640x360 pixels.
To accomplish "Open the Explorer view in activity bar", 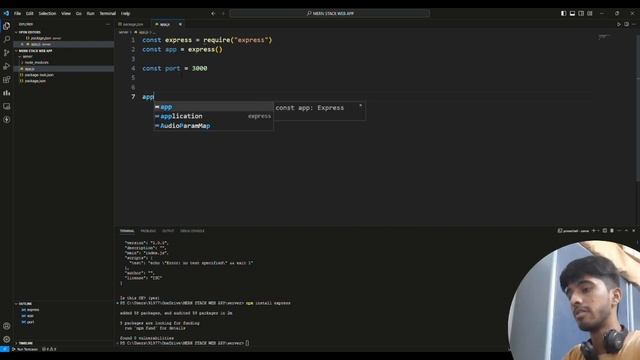I will click(7, 26).
